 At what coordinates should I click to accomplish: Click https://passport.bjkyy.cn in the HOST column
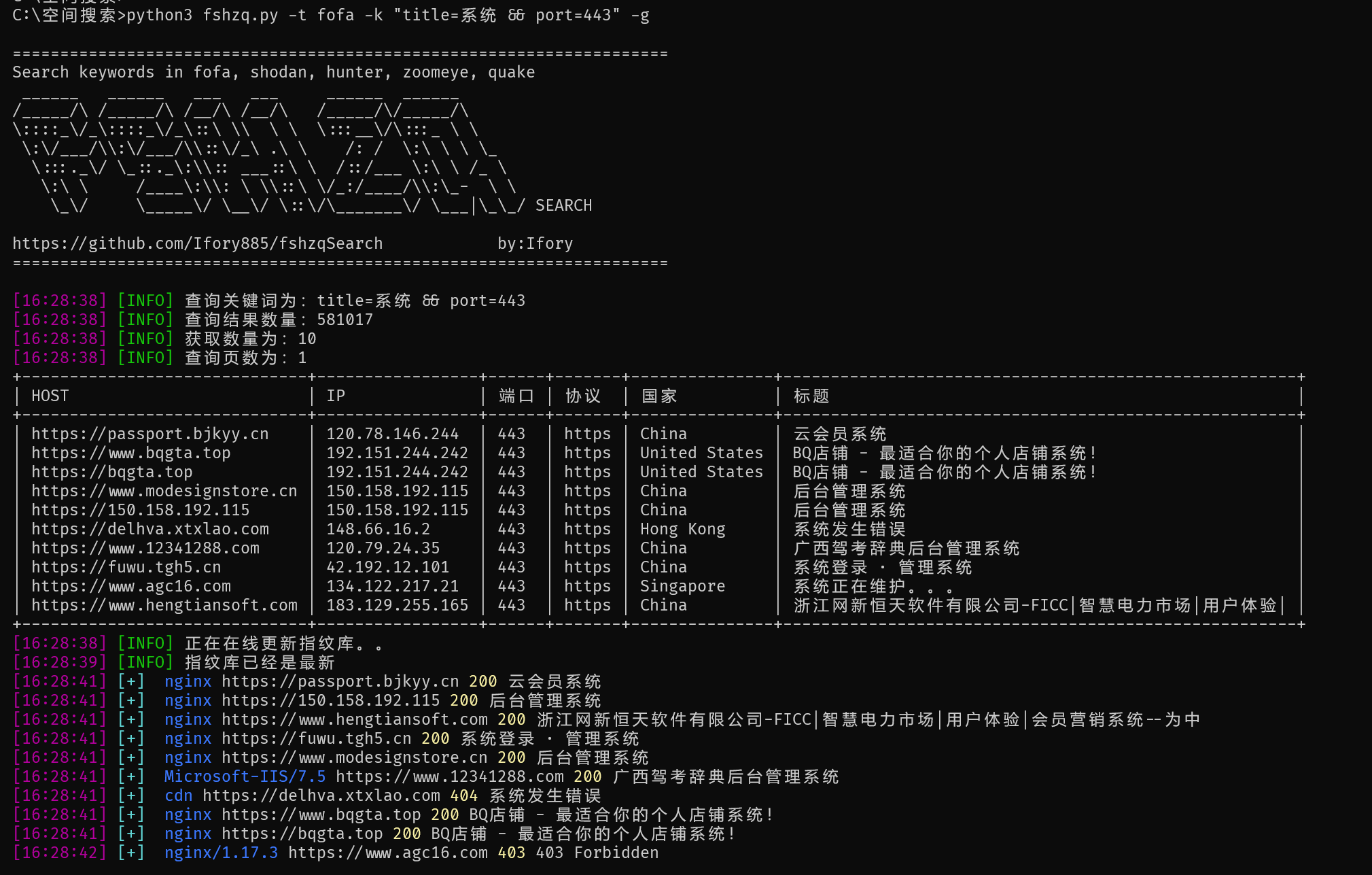point(149,434)
